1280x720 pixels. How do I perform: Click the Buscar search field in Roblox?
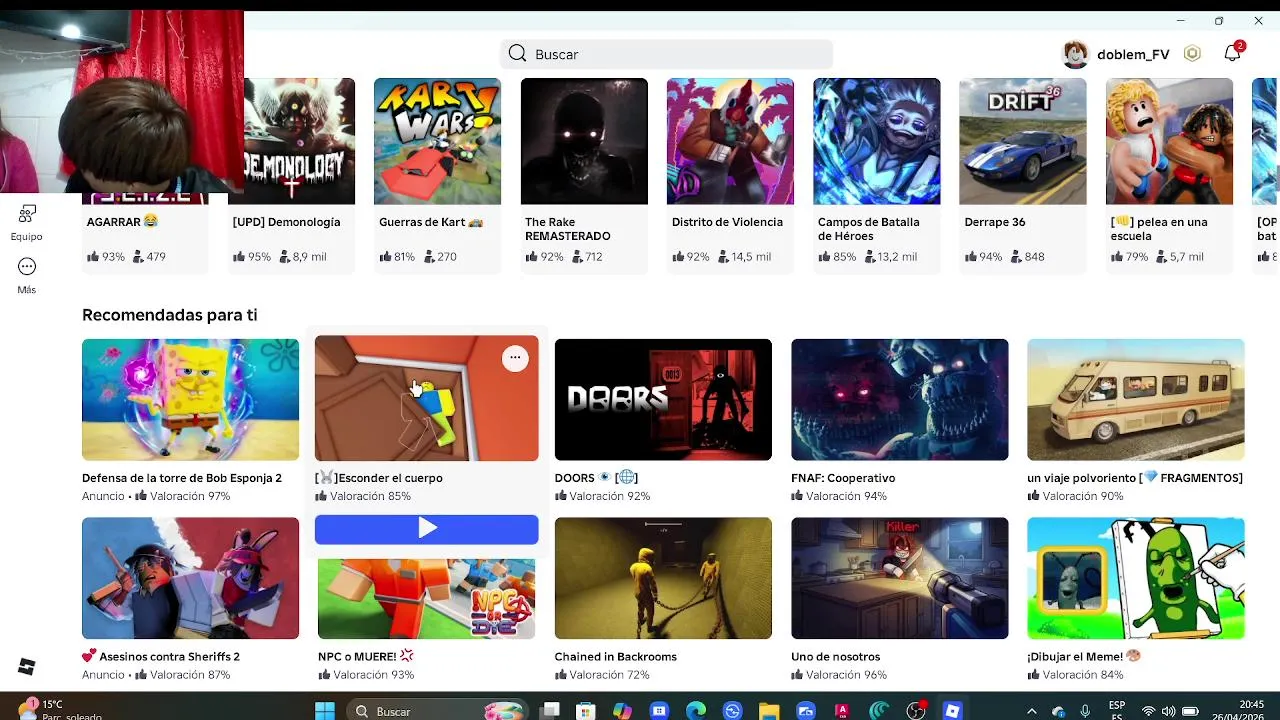pyautogui.click(x=666, y=54)
